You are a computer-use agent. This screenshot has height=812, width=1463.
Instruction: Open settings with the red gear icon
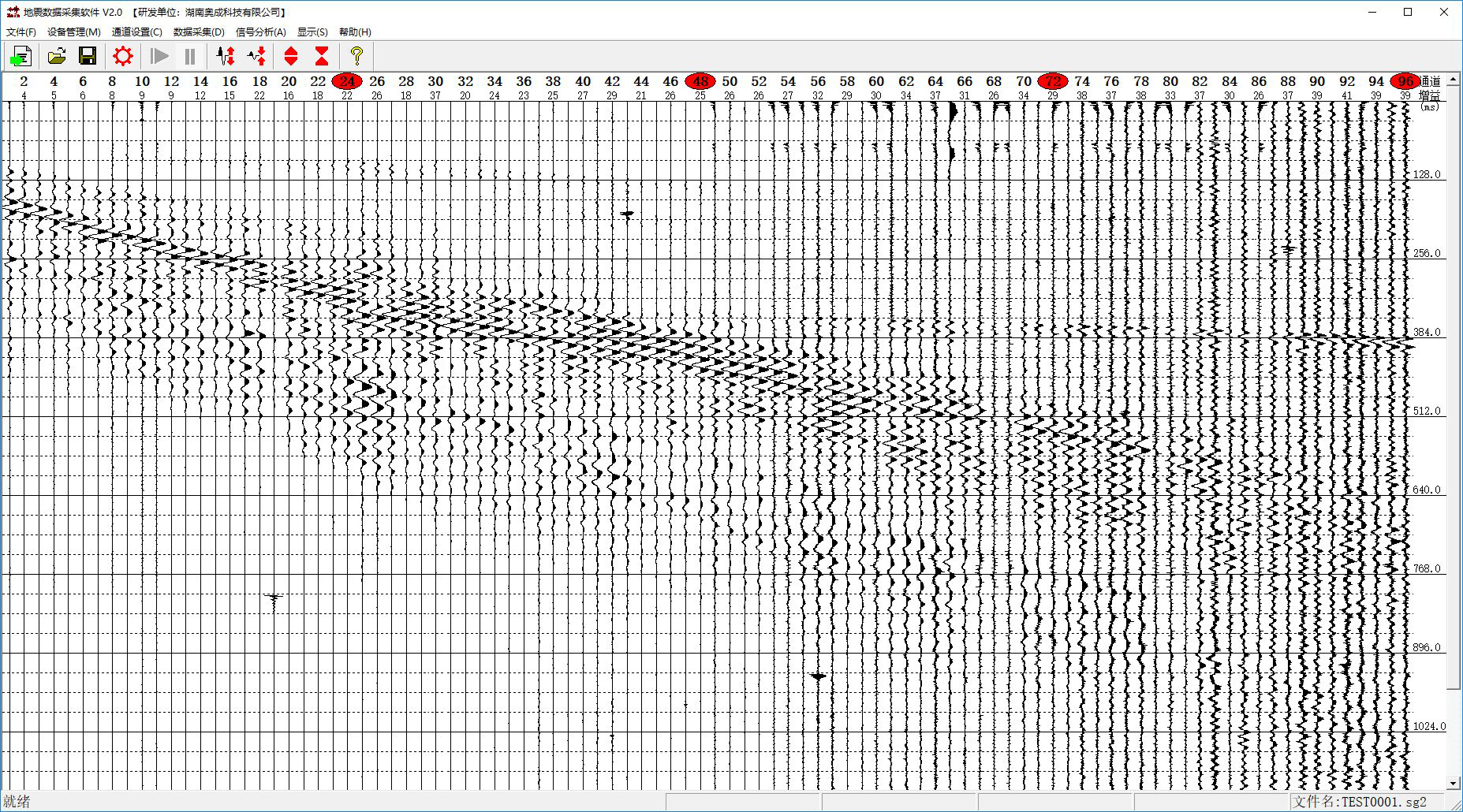coord(123,57)
